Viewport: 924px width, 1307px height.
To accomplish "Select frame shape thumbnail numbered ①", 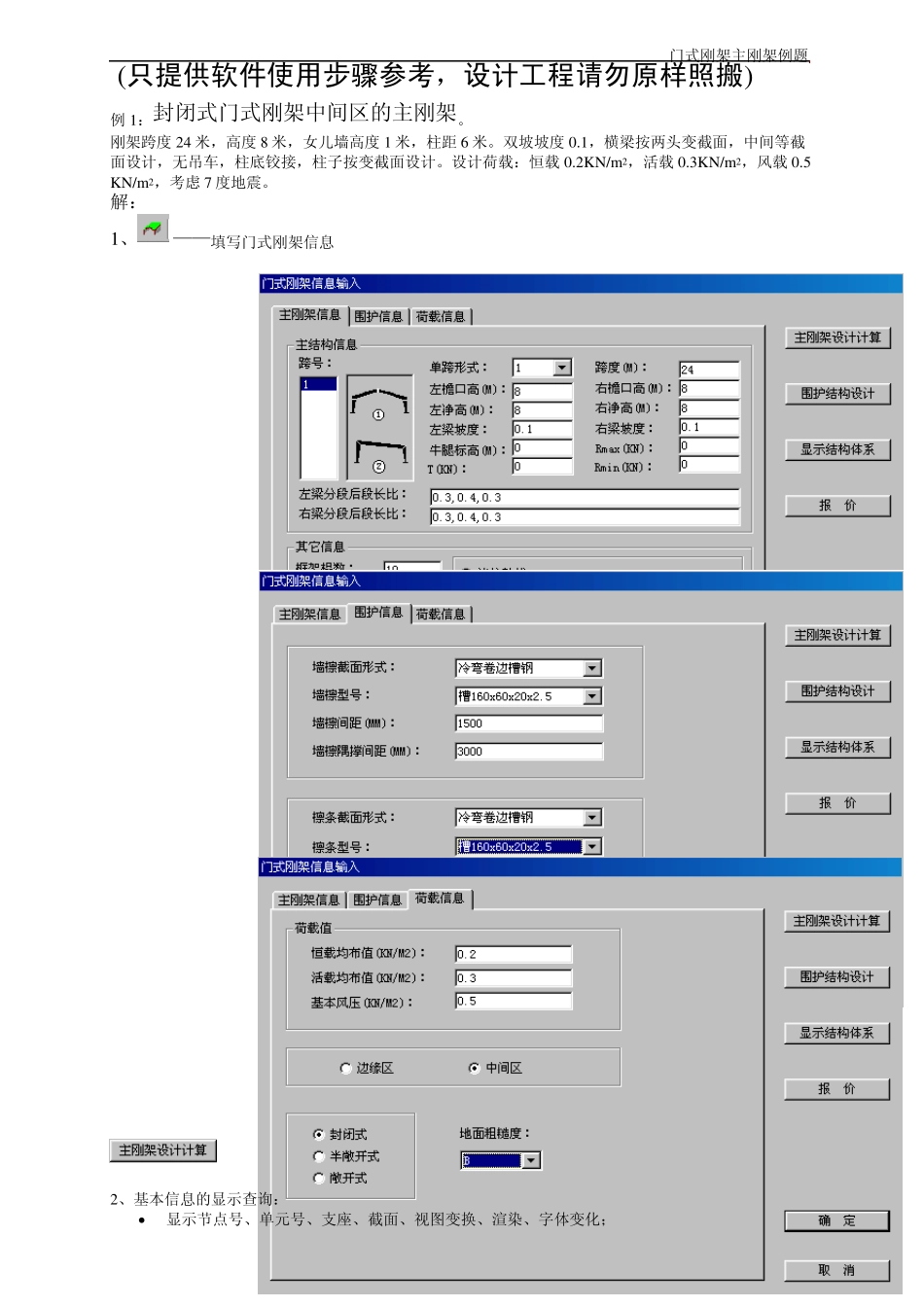I will tap(379, 402).
